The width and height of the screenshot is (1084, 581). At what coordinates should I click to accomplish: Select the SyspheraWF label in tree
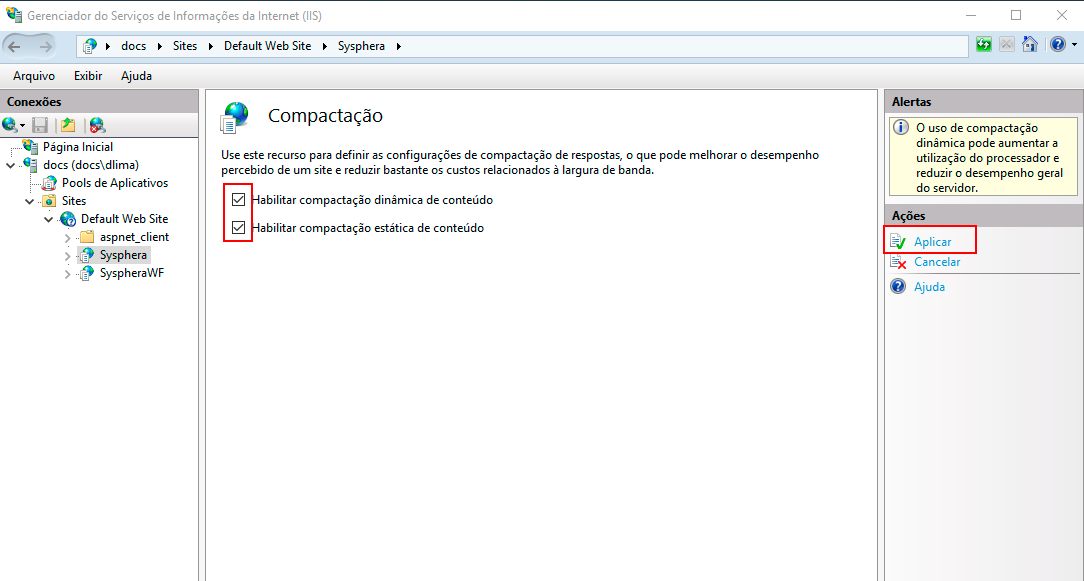pyautogui.click(x=131, y=273)
